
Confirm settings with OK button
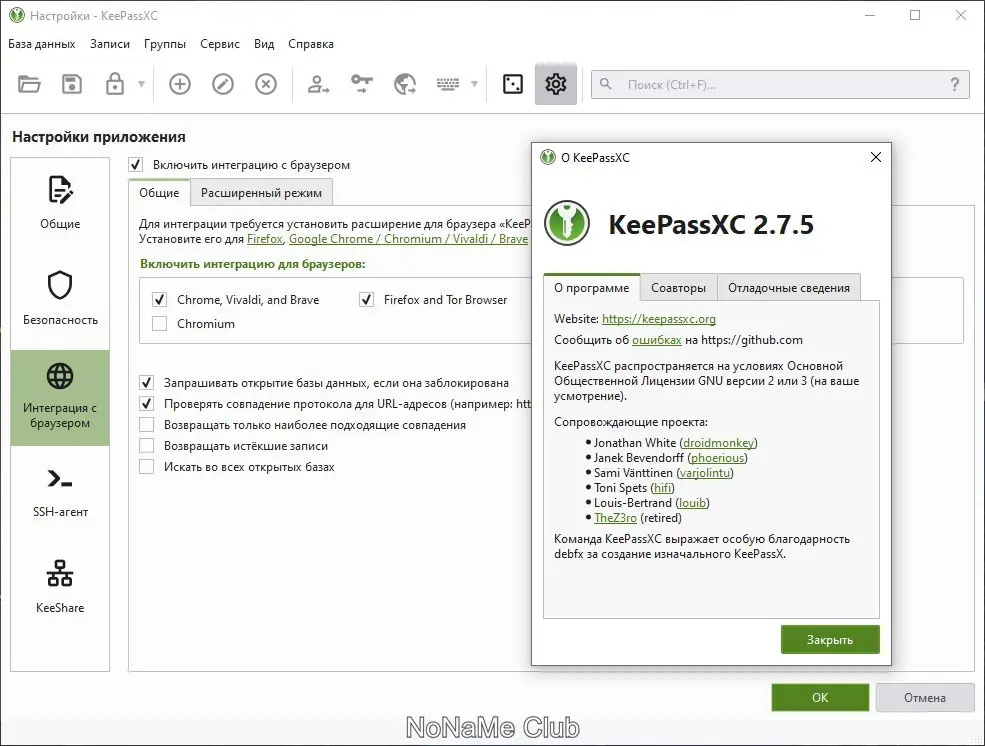(x=820, y=698)
